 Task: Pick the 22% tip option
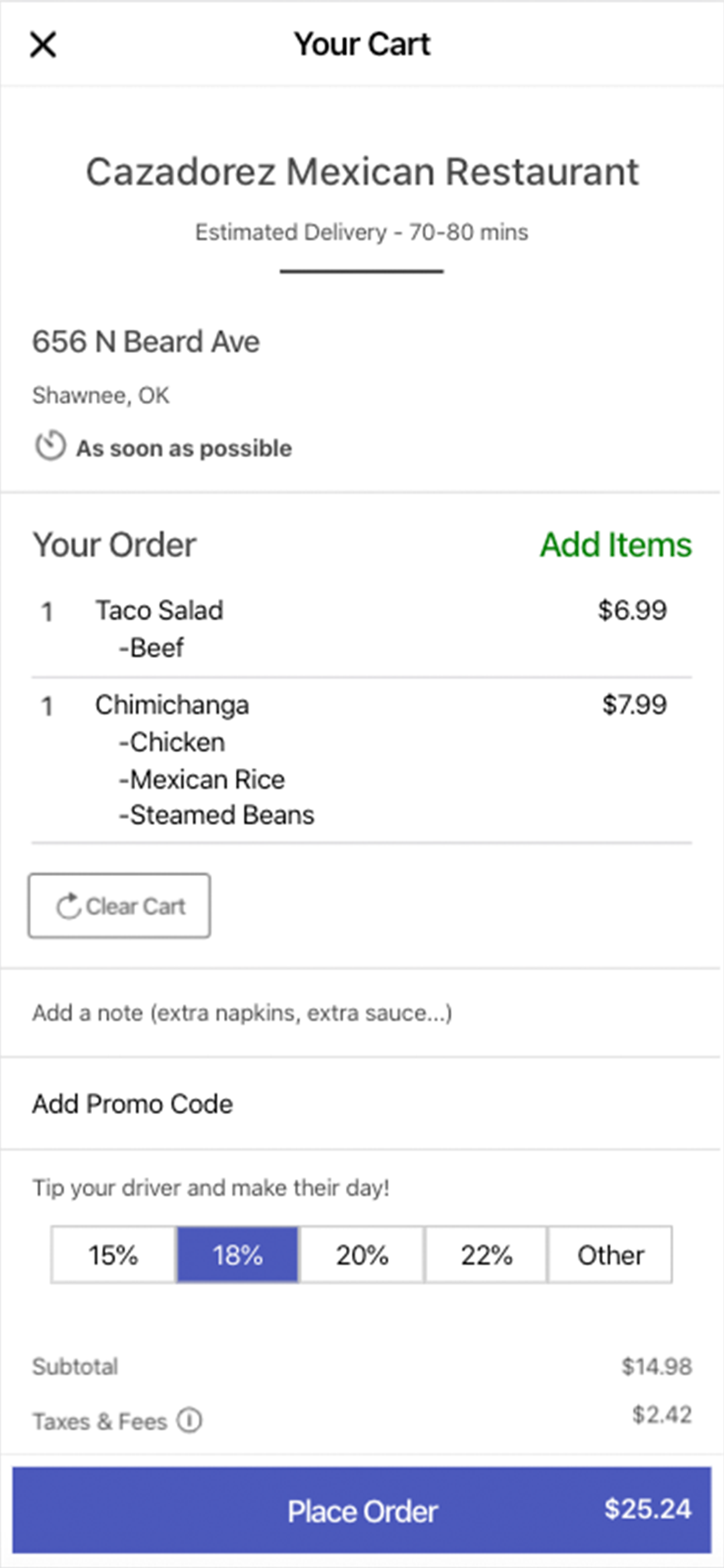[x=486, y=1255]
